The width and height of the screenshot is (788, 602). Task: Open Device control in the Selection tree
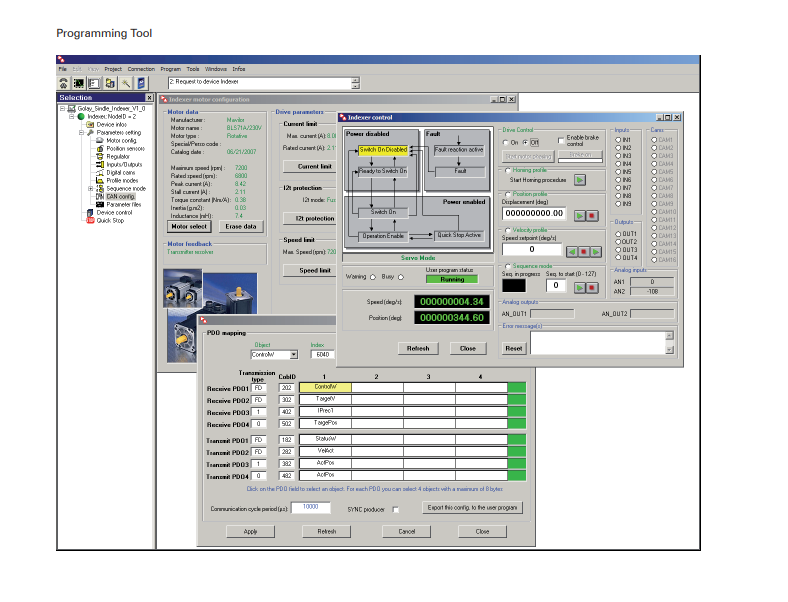[114, 212]
